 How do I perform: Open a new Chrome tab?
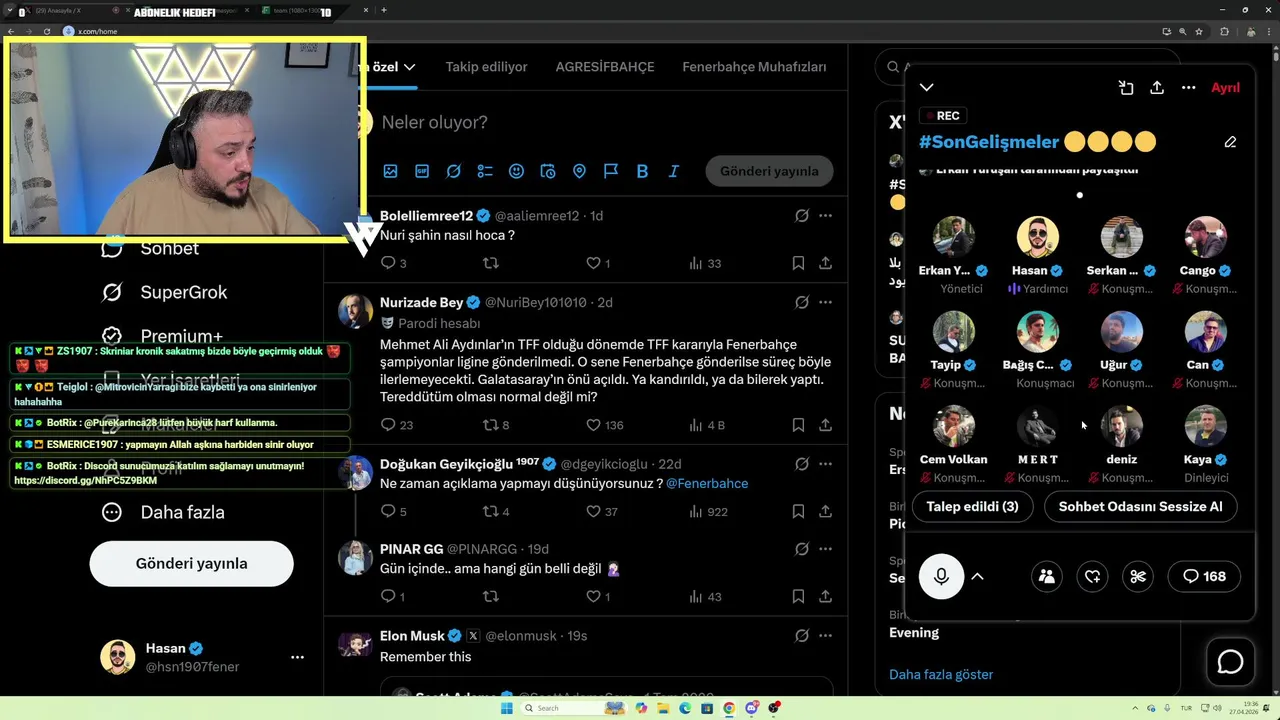point(384,10)
